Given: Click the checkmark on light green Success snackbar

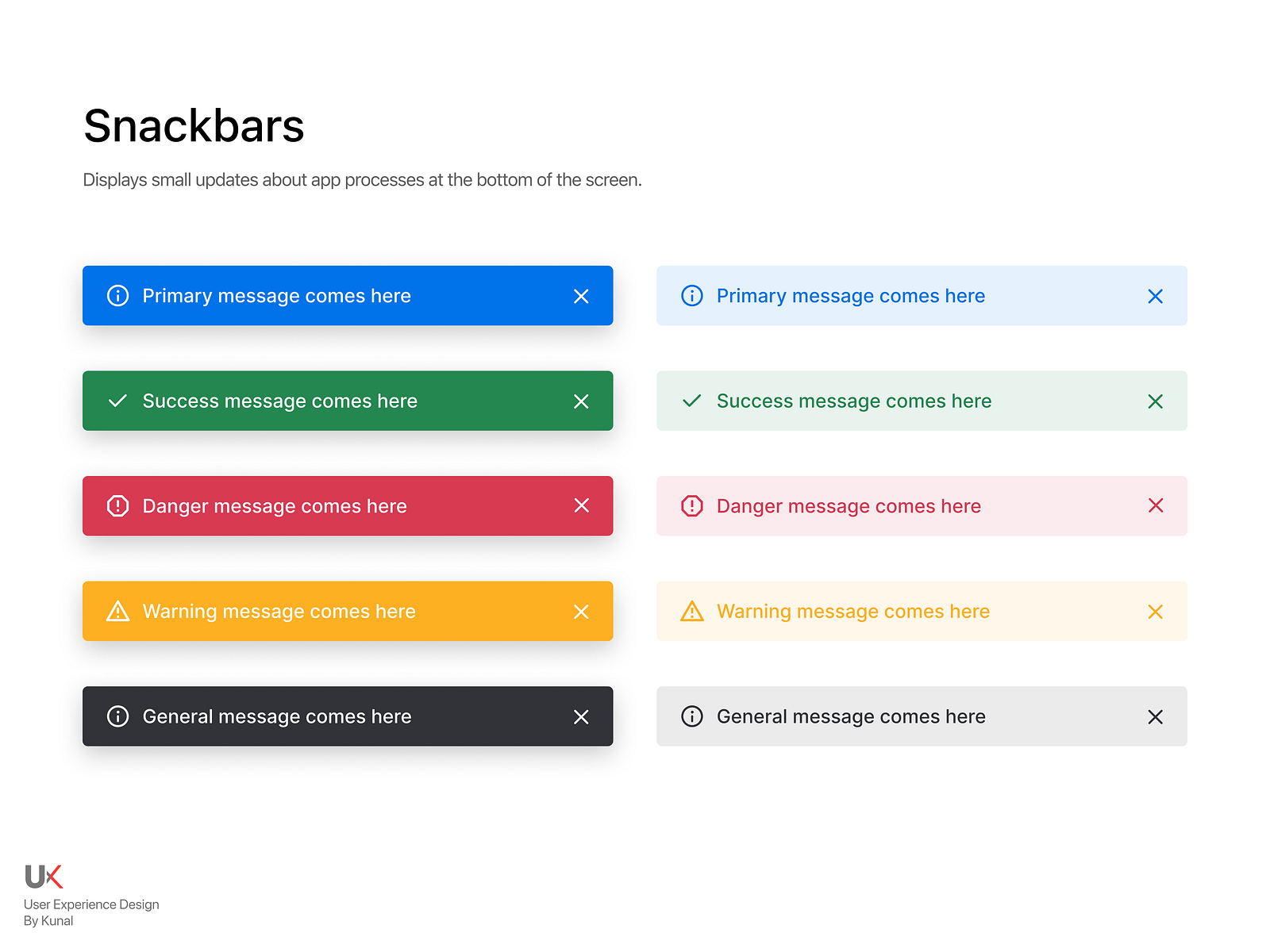Looking at the screenshot, I should pos(691,401).
